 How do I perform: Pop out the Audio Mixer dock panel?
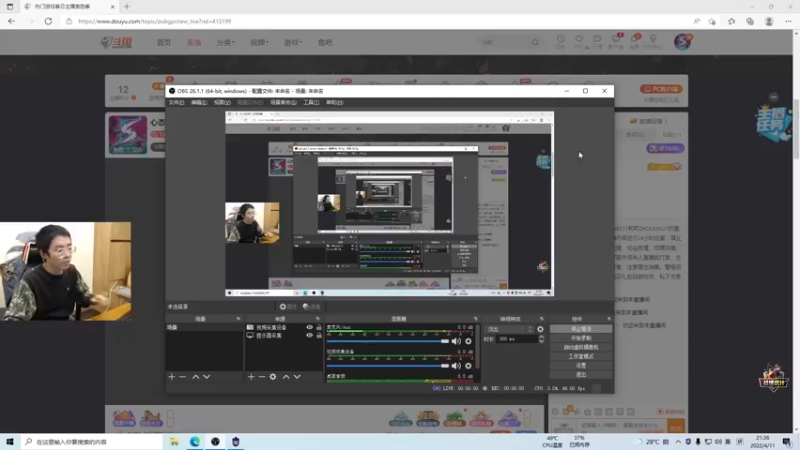[x=476, y=319]
